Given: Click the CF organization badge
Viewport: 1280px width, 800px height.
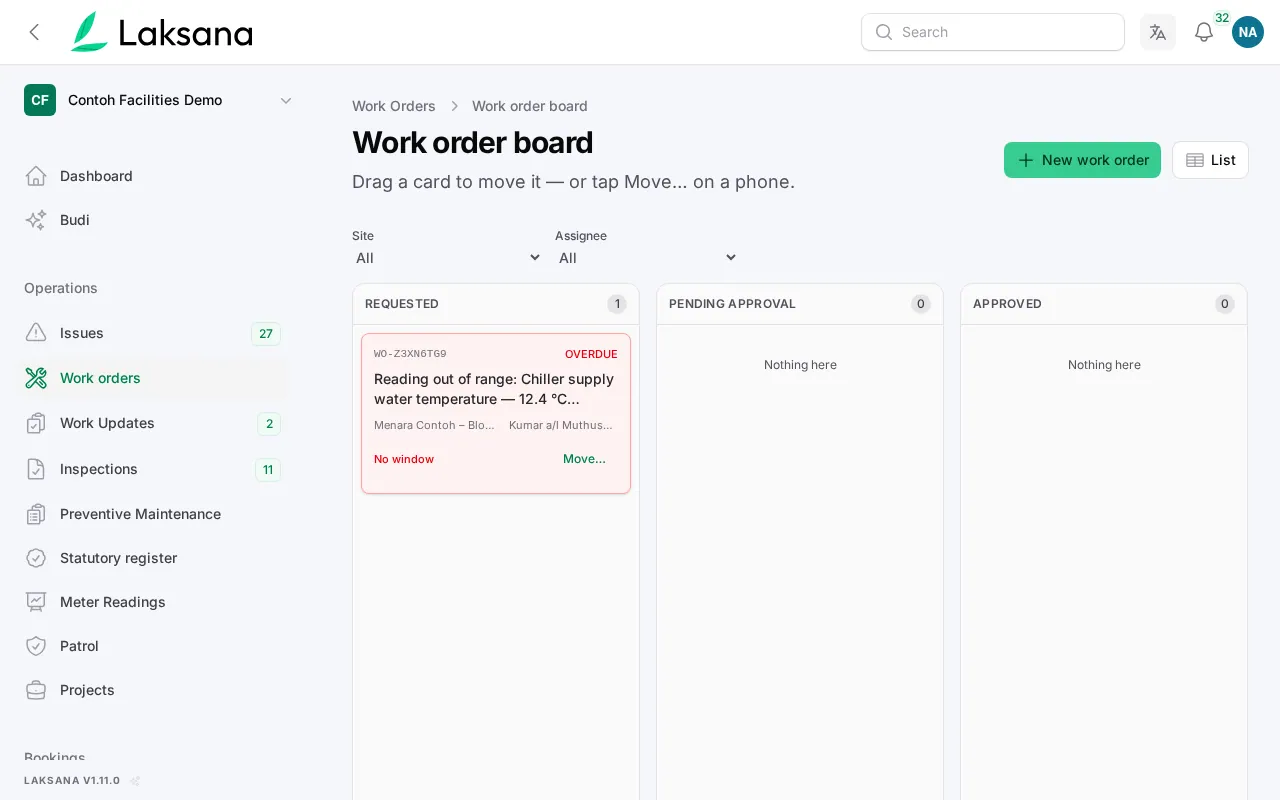Looking at the screenshot, I should coord(40,100).
